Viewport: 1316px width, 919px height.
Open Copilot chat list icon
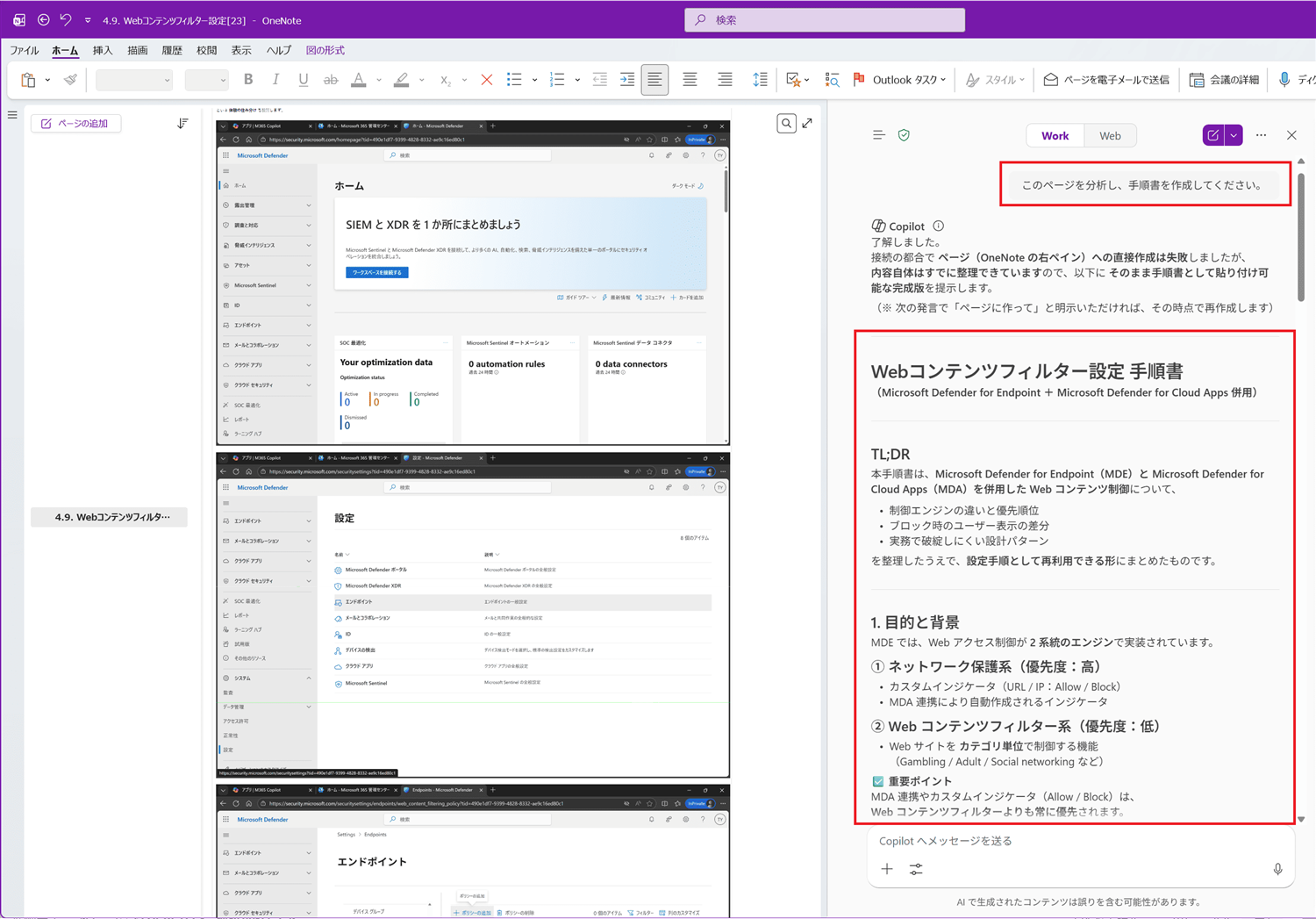coord(878,135)
